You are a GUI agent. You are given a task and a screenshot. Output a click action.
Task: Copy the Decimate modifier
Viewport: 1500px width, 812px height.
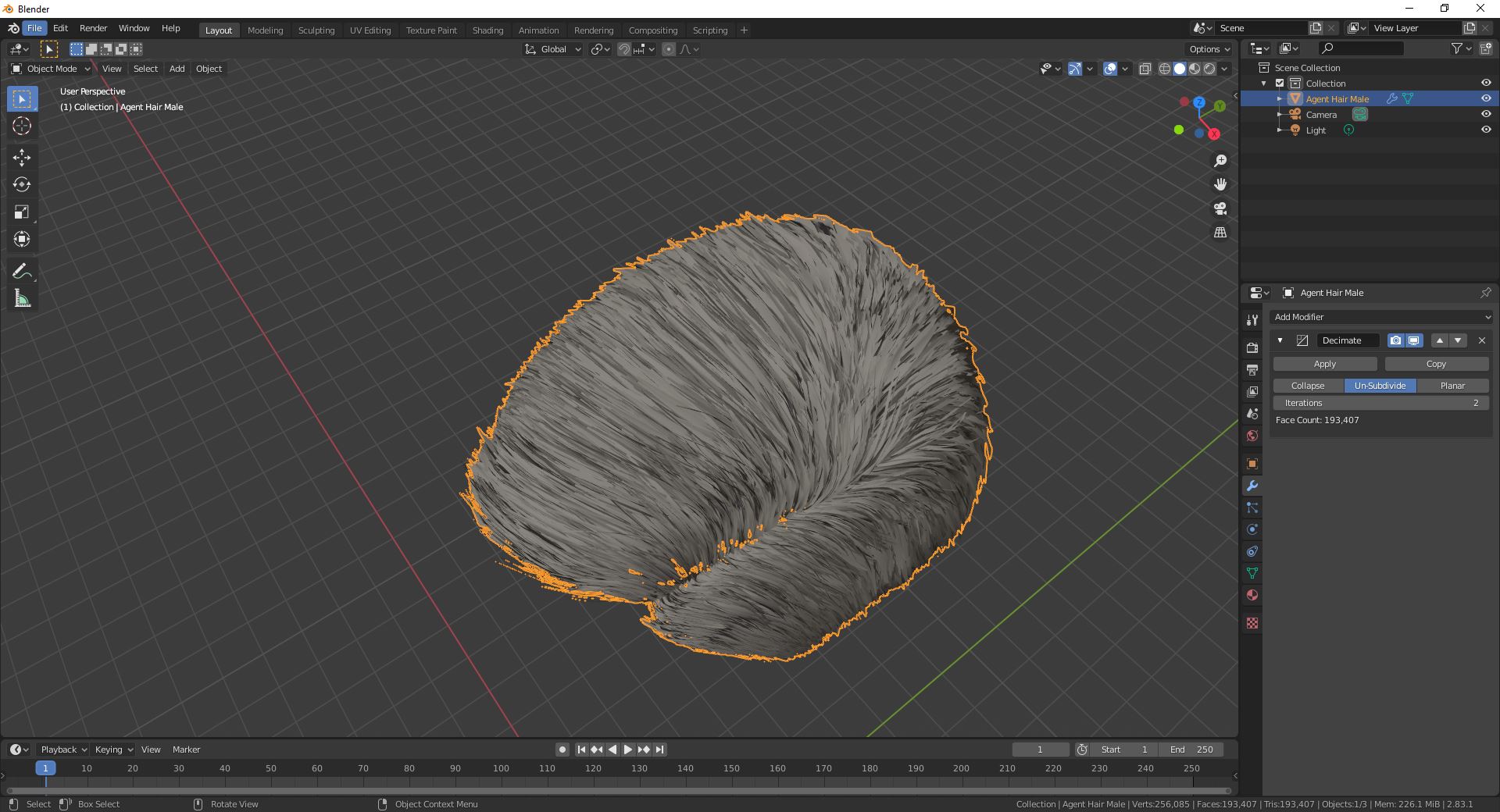[x=1436, y=364]
